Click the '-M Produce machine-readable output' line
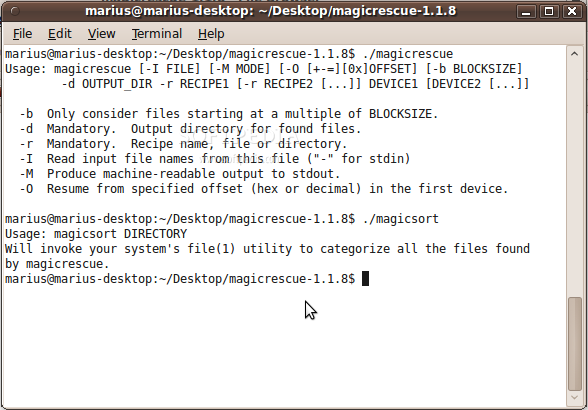 click(x=180, y=174)
